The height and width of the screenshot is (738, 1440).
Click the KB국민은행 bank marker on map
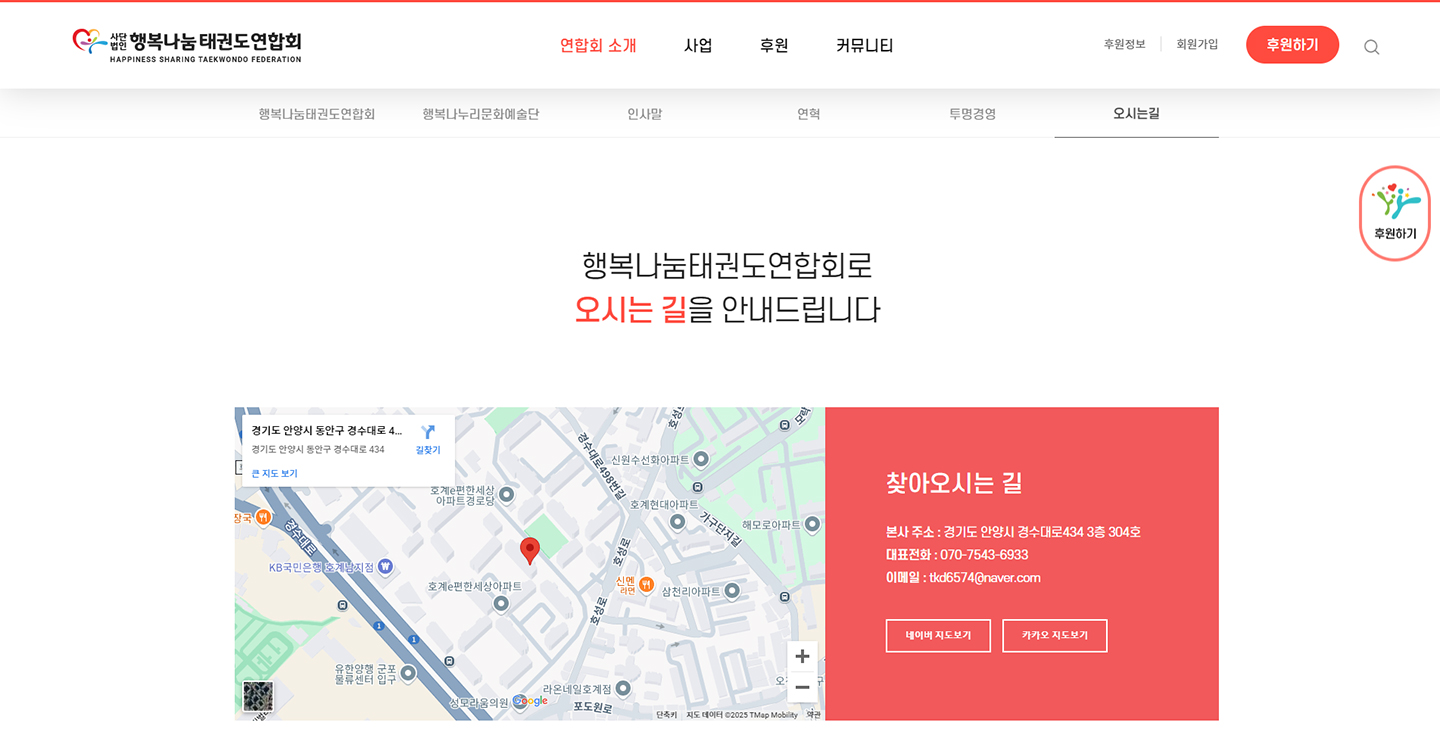click(385, 567)
